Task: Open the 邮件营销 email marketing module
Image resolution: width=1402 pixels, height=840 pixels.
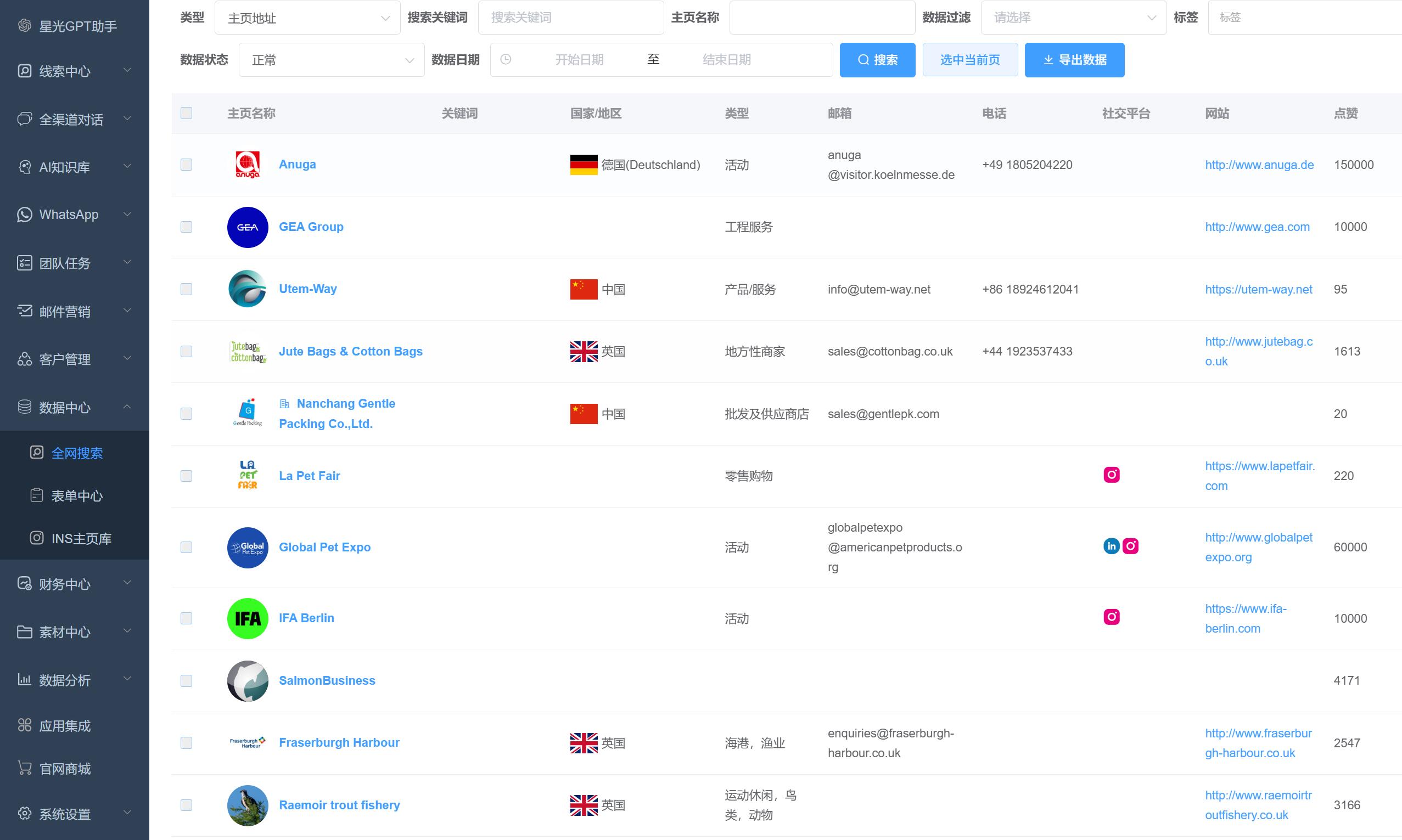Action: 65,311
